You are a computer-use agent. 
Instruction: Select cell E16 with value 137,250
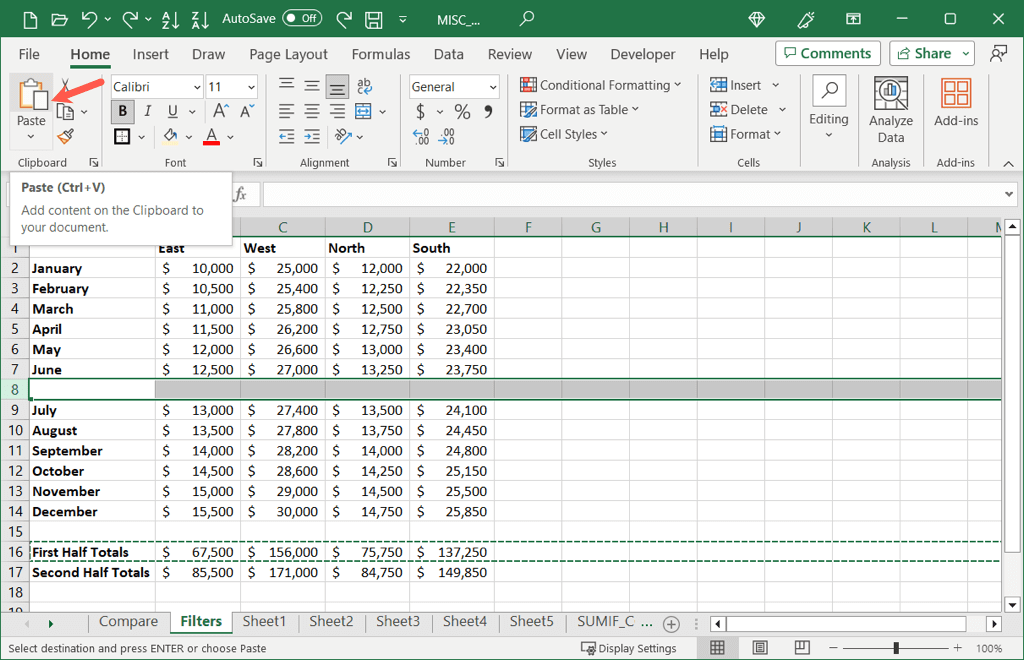pos(452,552)
